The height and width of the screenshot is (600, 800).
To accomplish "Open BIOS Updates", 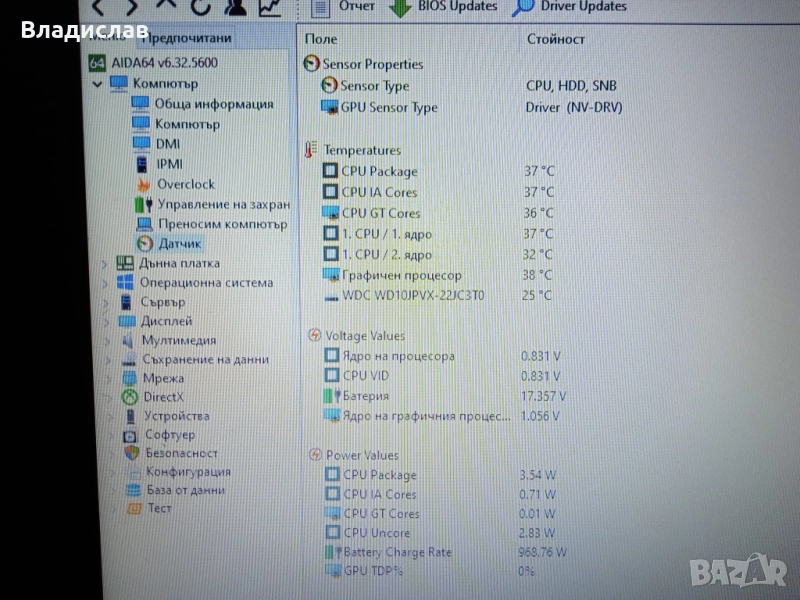I will (445, 7).
